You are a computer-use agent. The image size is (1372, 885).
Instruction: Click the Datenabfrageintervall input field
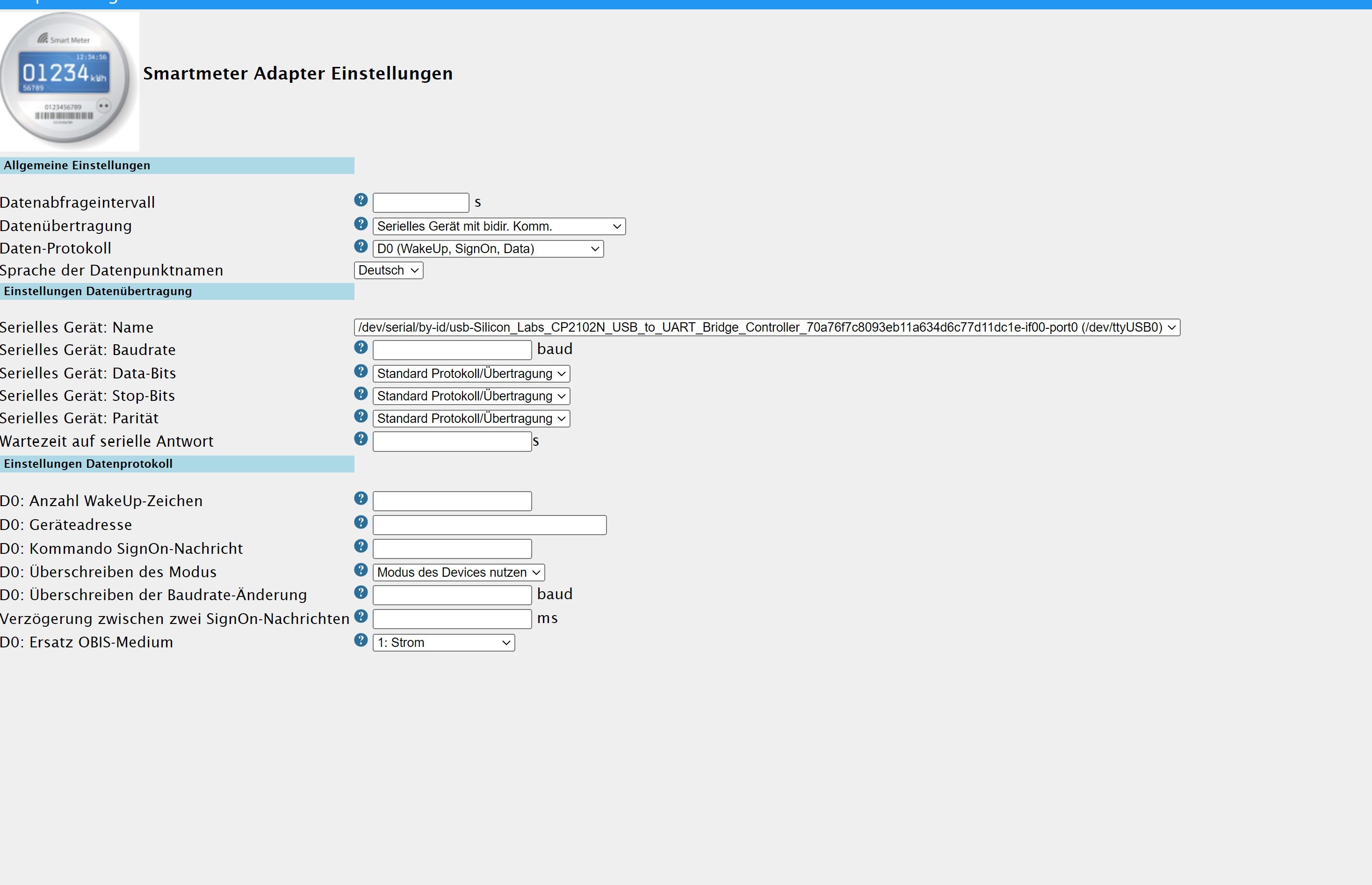(x=420, y=203)
